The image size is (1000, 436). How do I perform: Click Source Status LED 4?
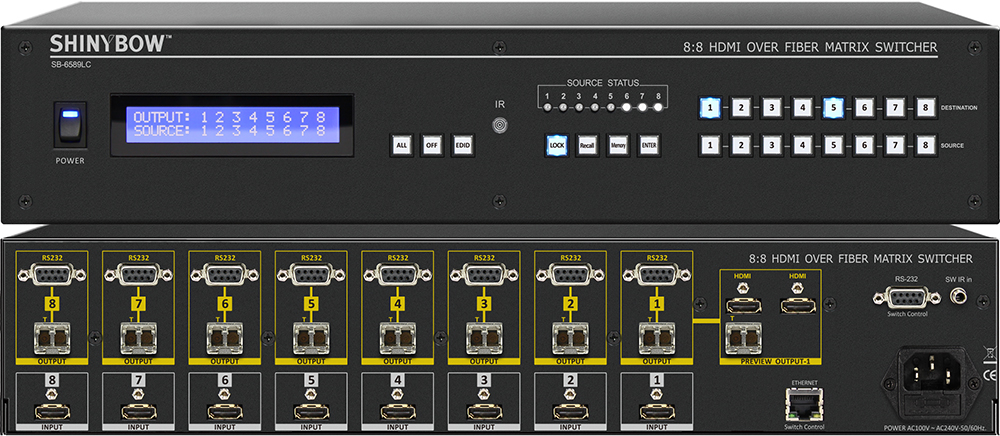(x=594, y=107)
